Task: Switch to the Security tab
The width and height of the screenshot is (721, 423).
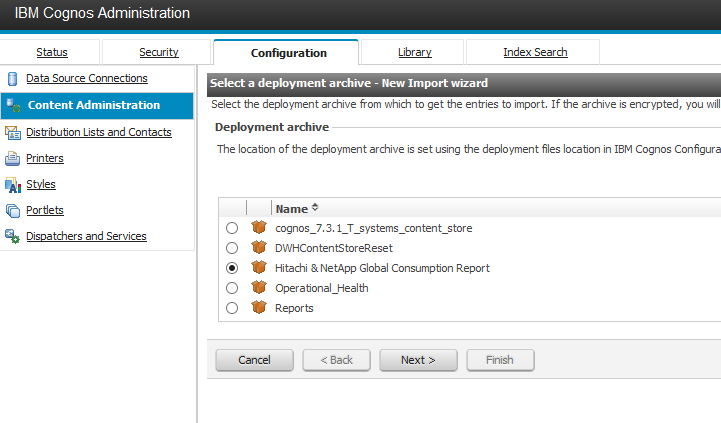Action: click(159, 52)
